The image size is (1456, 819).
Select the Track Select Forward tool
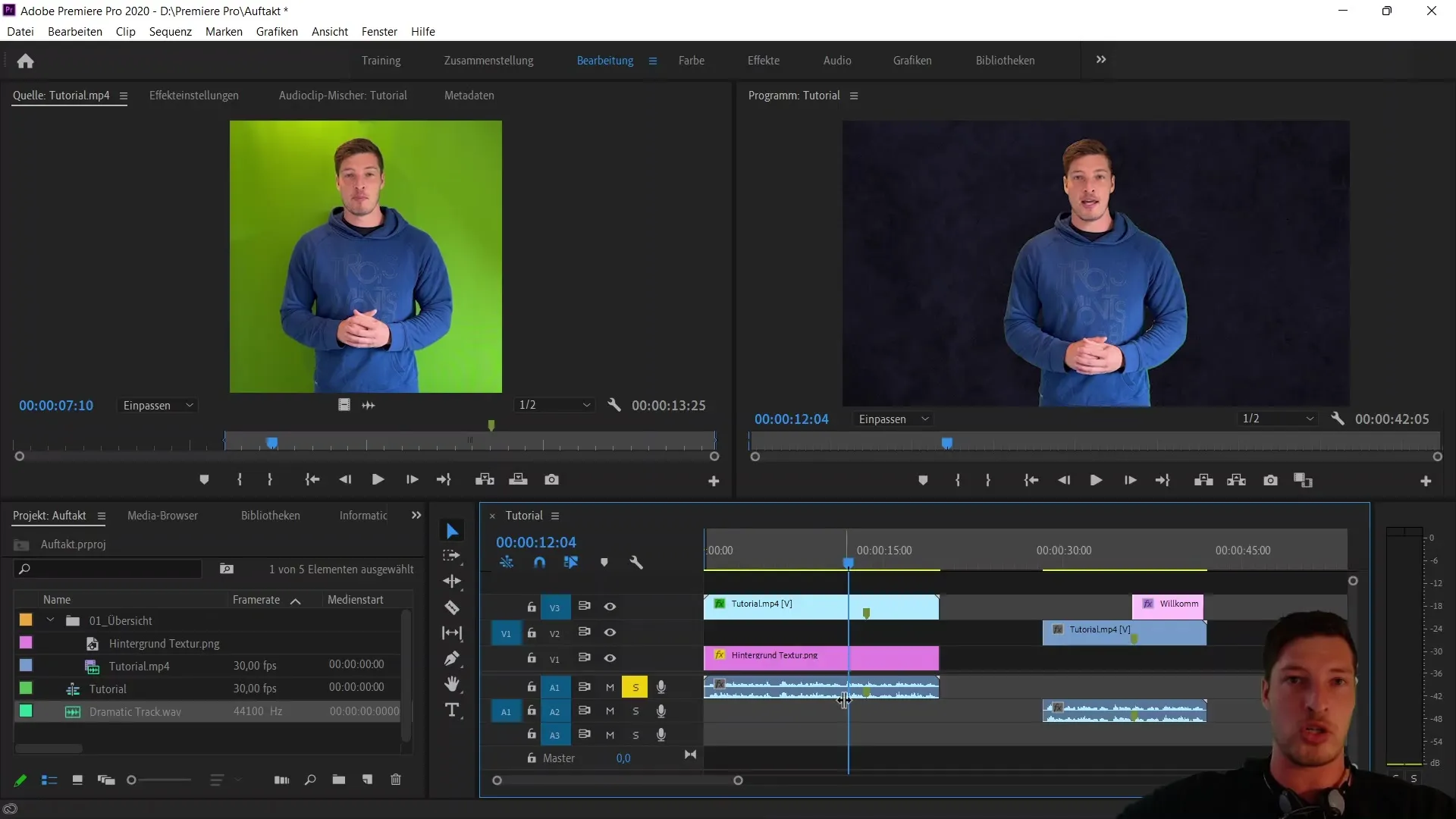pyautogui.click(x=452, y=556)
